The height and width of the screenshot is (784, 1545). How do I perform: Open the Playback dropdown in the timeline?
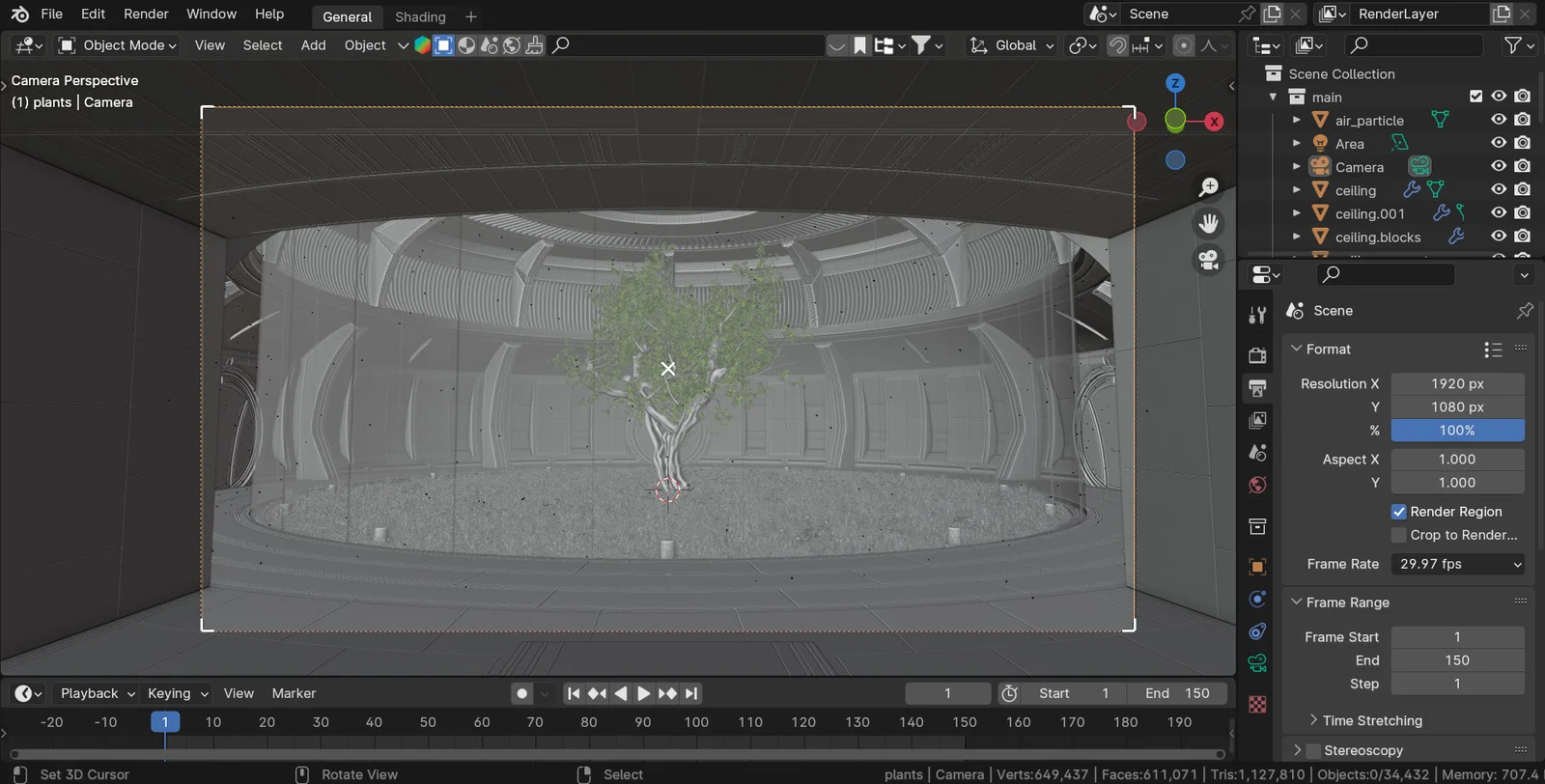[97, 693]
